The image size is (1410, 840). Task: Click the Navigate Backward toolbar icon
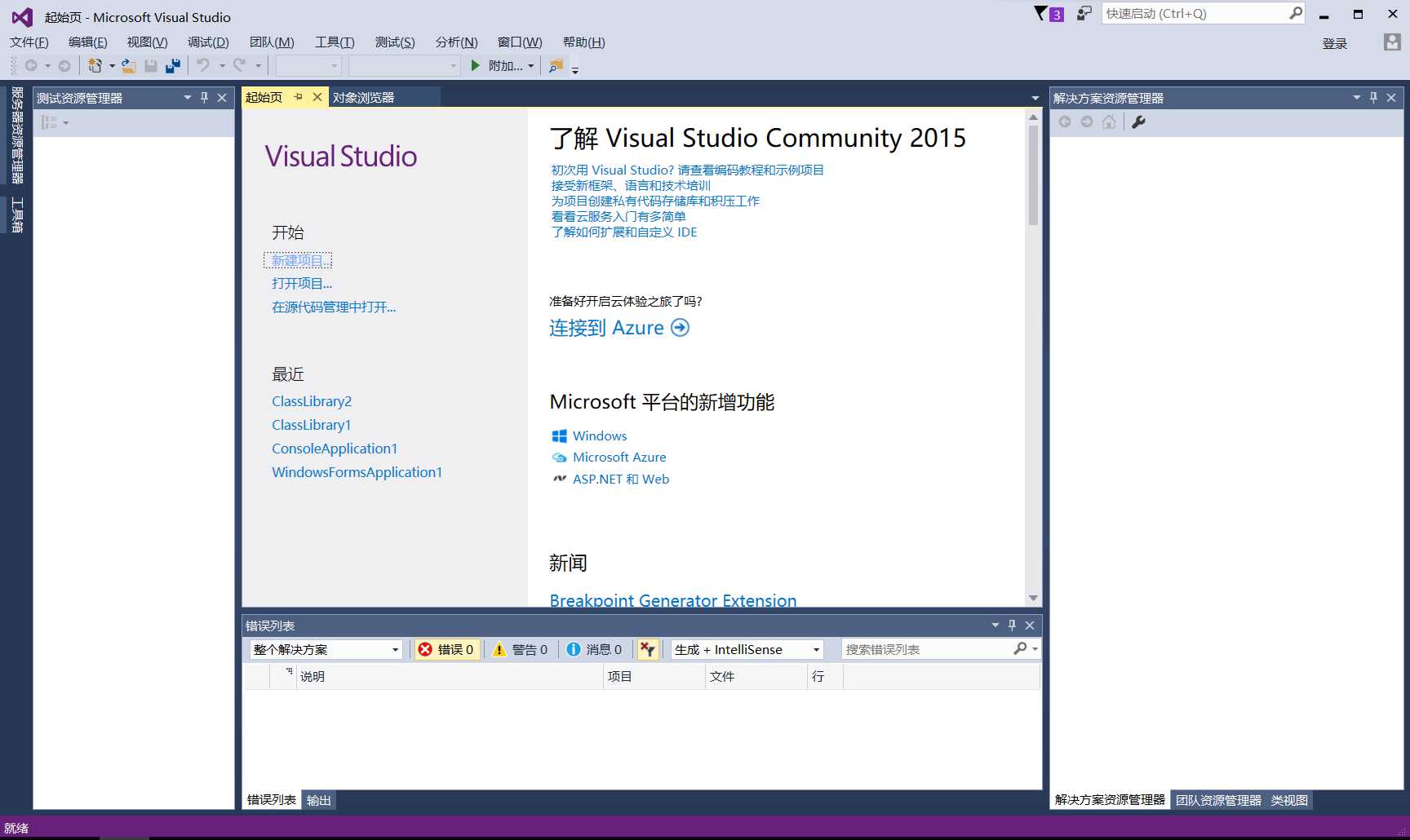click(x=31, y=65)
